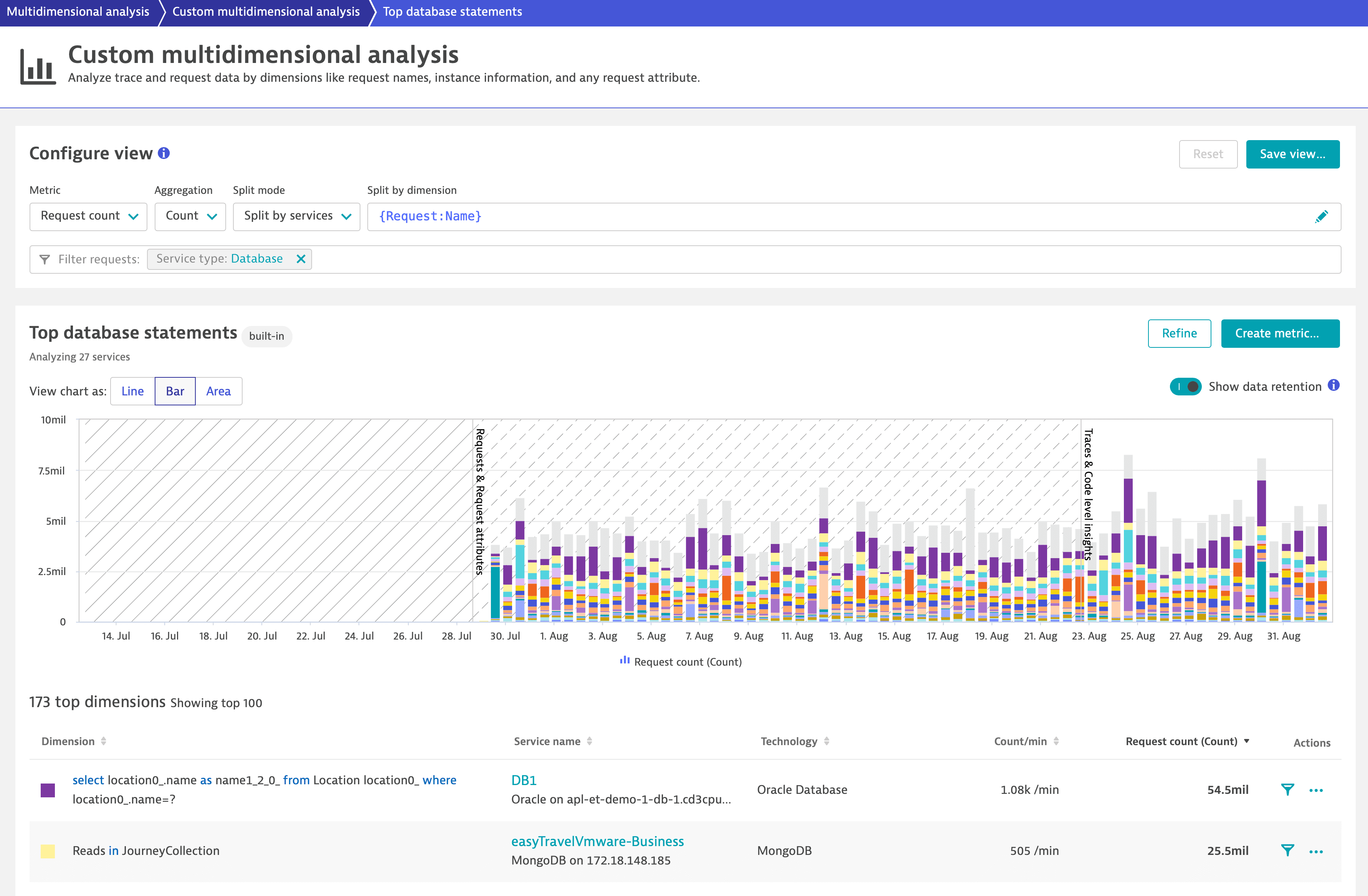Open the DB1 service link
The image size is (1368, 896).
[524, 780]
